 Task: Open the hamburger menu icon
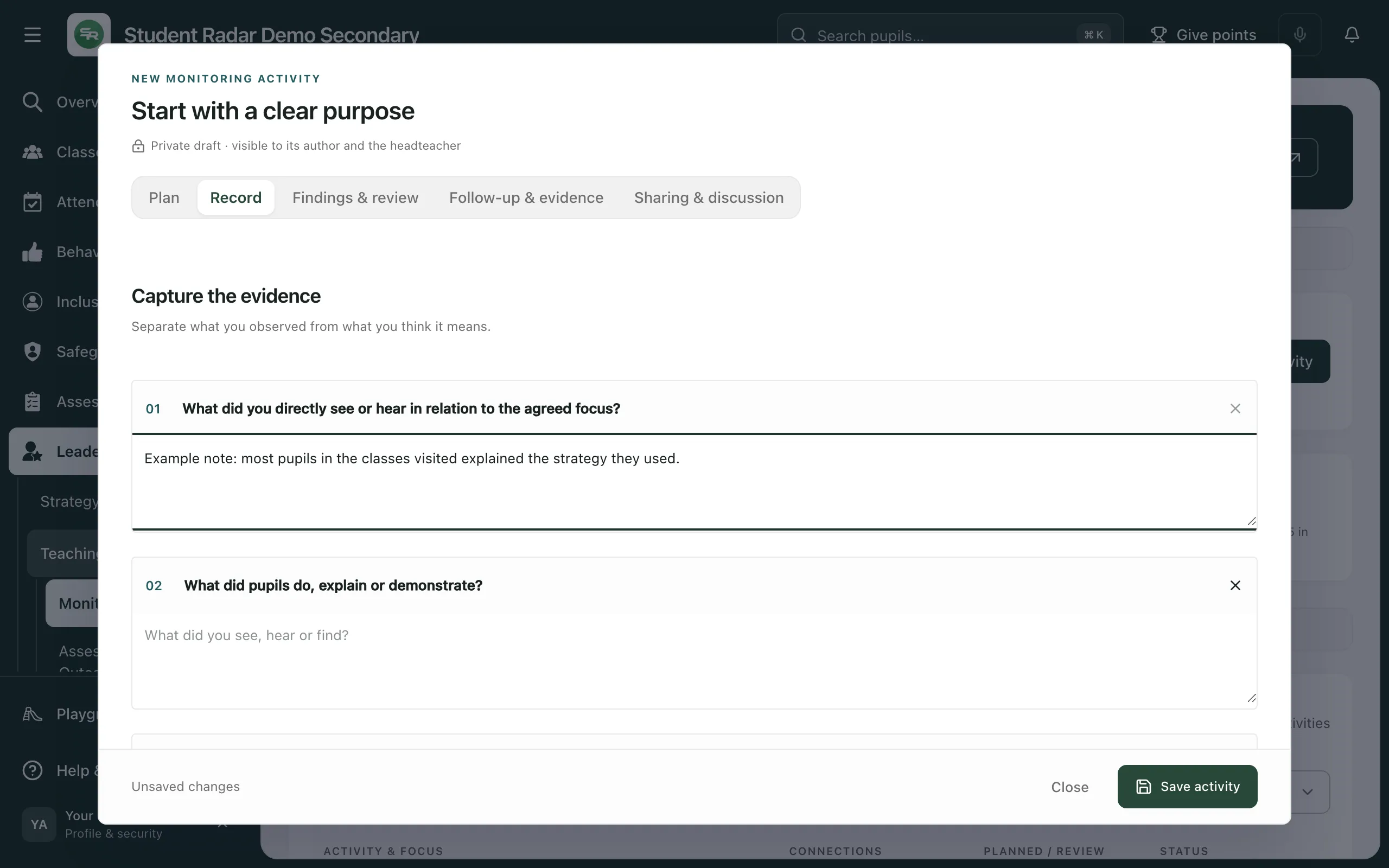click(x=32, y=34)
